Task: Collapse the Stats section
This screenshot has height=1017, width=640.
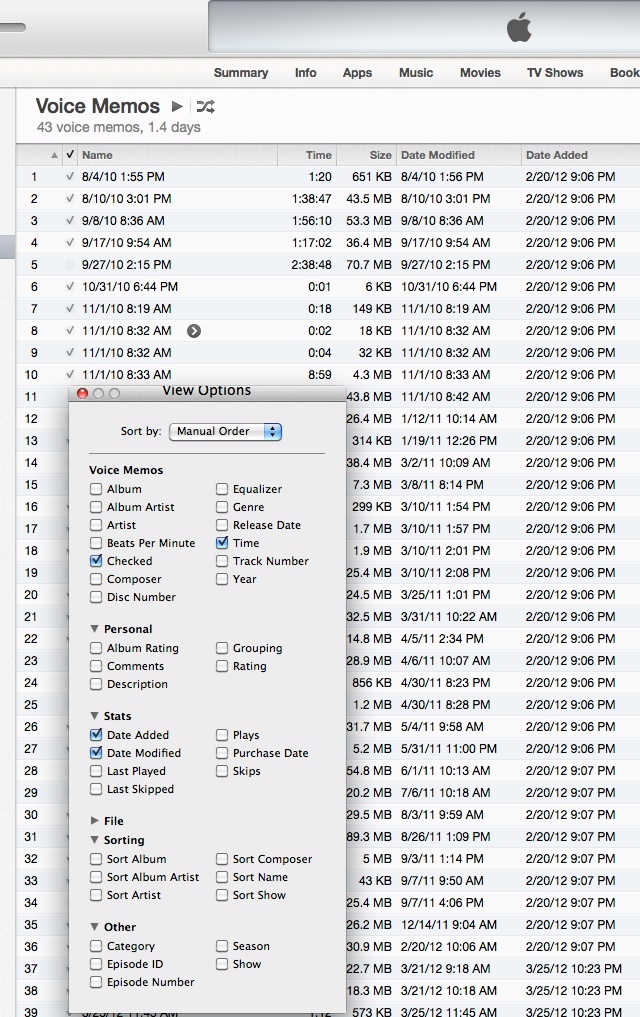Action: click(x=95, y=716)
